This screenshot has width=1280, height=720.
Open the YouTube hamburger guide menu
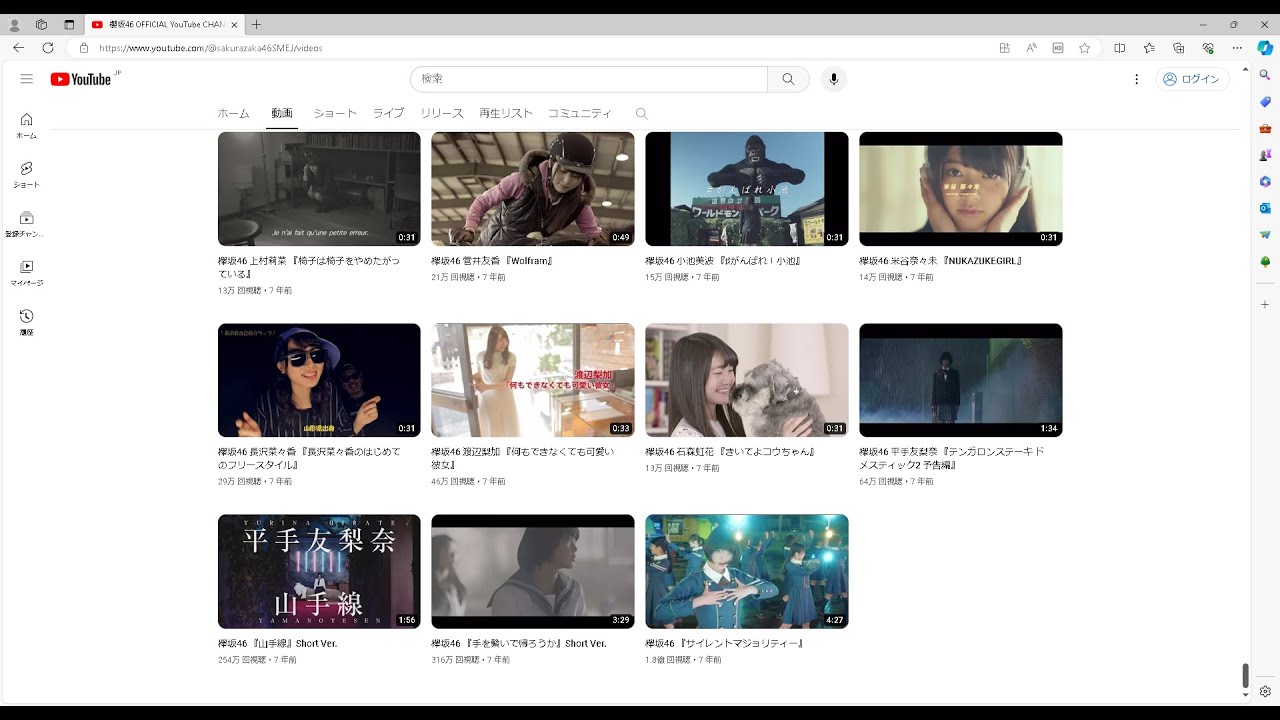point(27,79)
